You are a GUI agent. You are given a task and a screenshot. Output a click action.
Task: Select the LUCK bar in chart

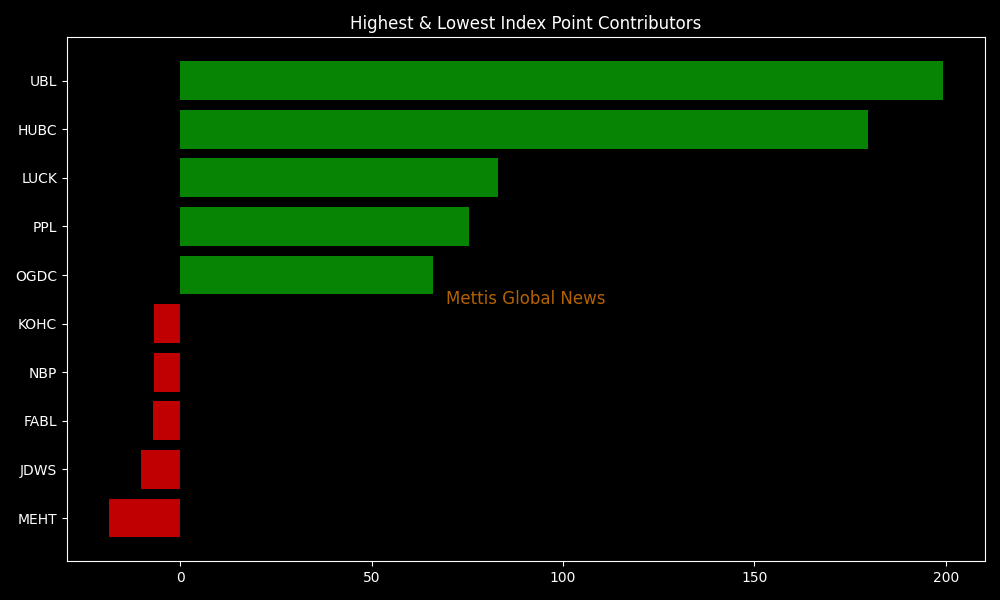pos(339,178)
